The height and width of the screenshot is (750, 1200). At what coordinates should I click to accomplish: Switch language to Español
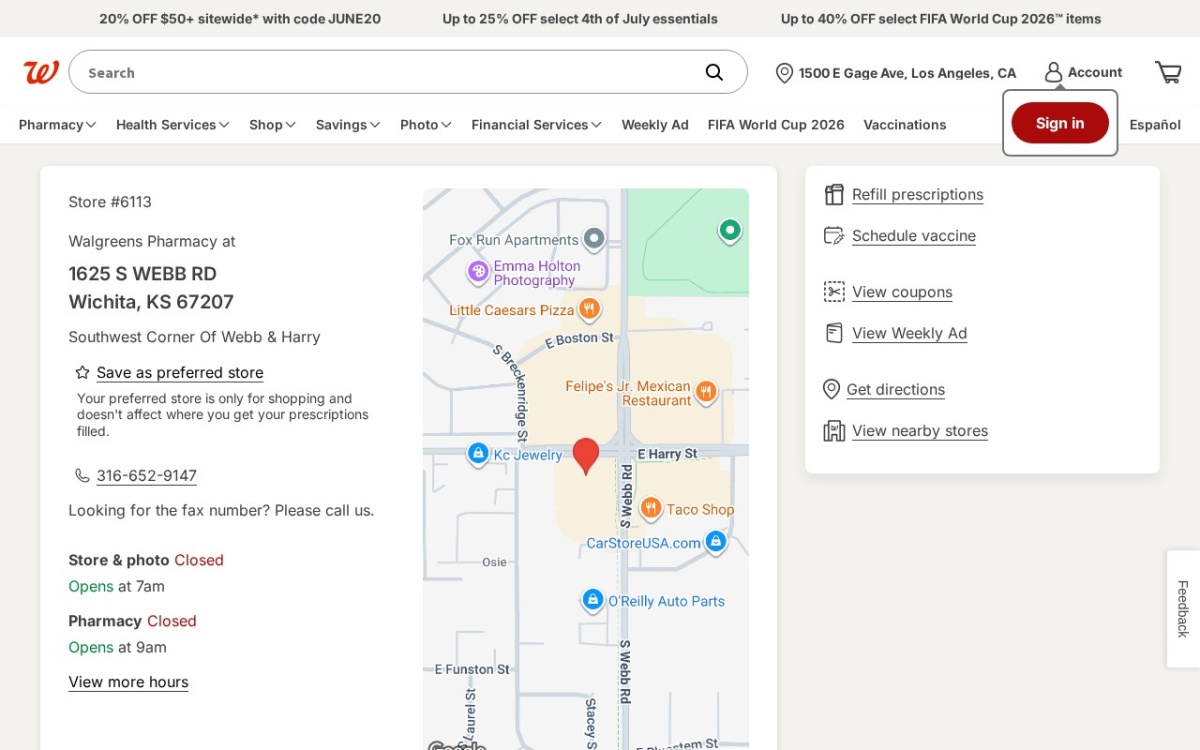[1155, 125]
